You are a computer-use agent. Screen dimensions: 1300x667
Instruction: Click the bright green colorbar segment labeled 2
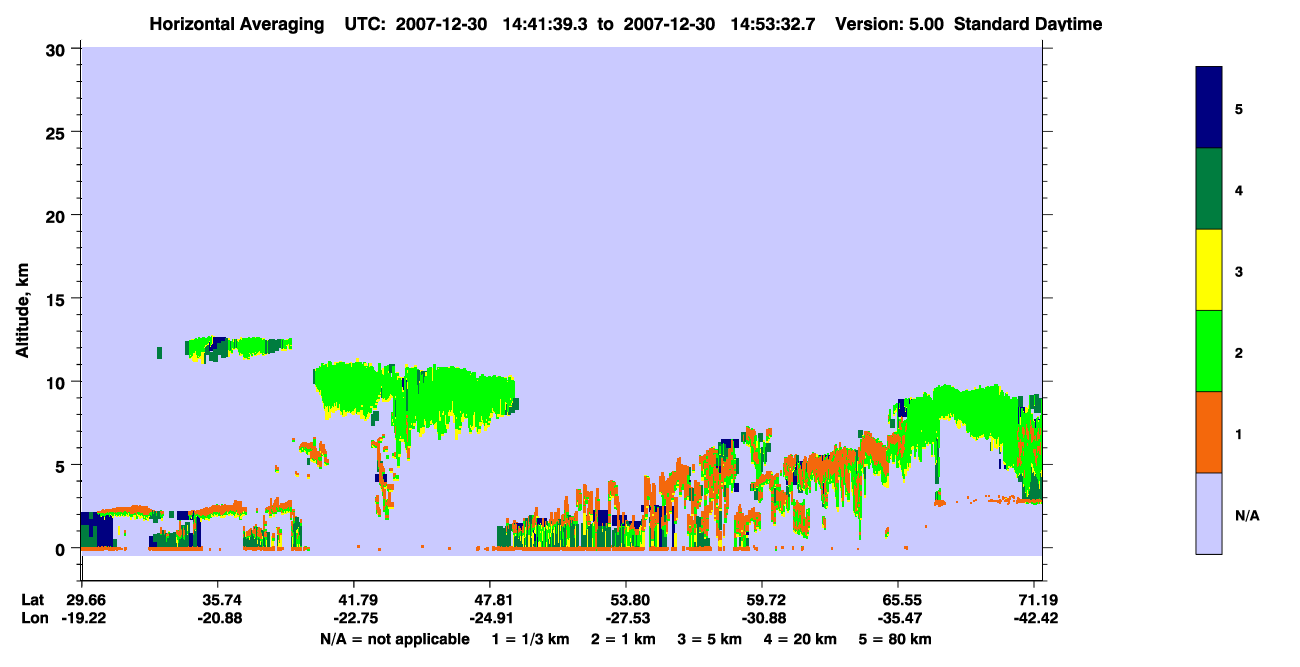(x=1209, y=351)
